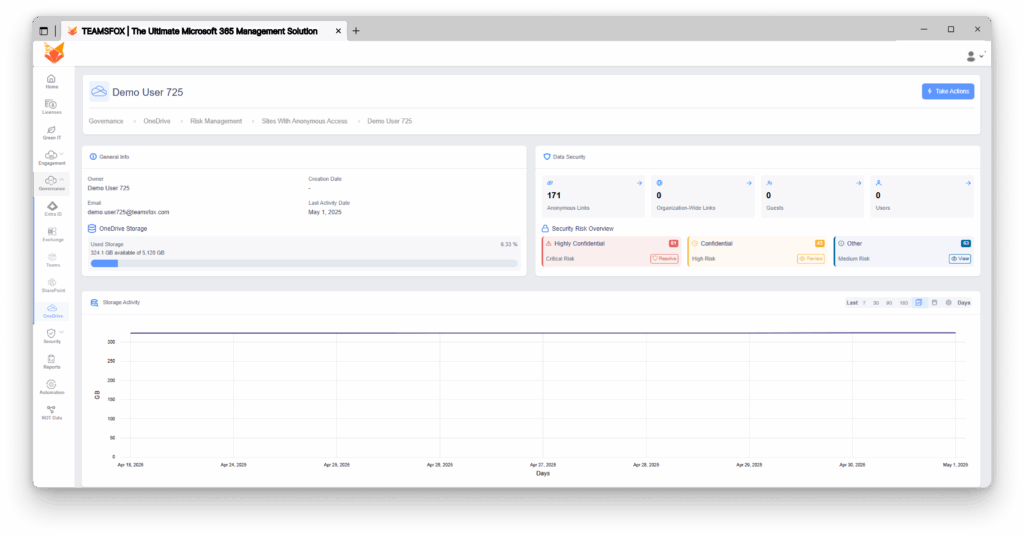This screenshot has width=1024, height=536.
Task: Go to Home in the sidebar
Action: tap(52, 82)
